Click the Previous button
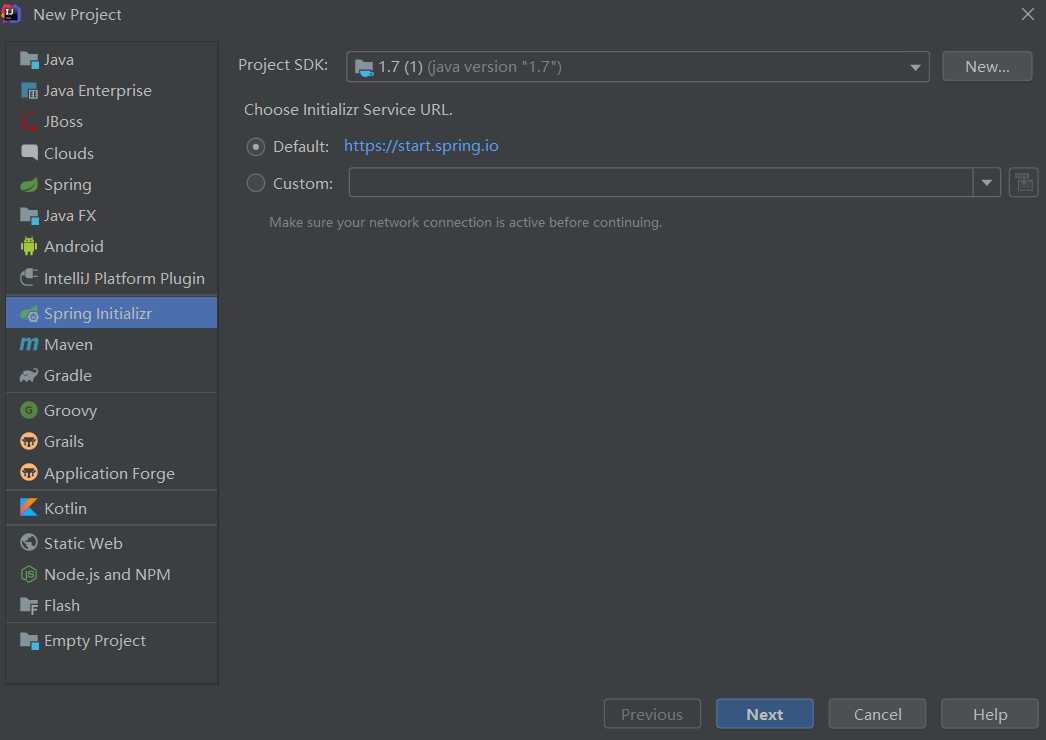The width and height of the screenshot is (1046, 740). point(652,714)
